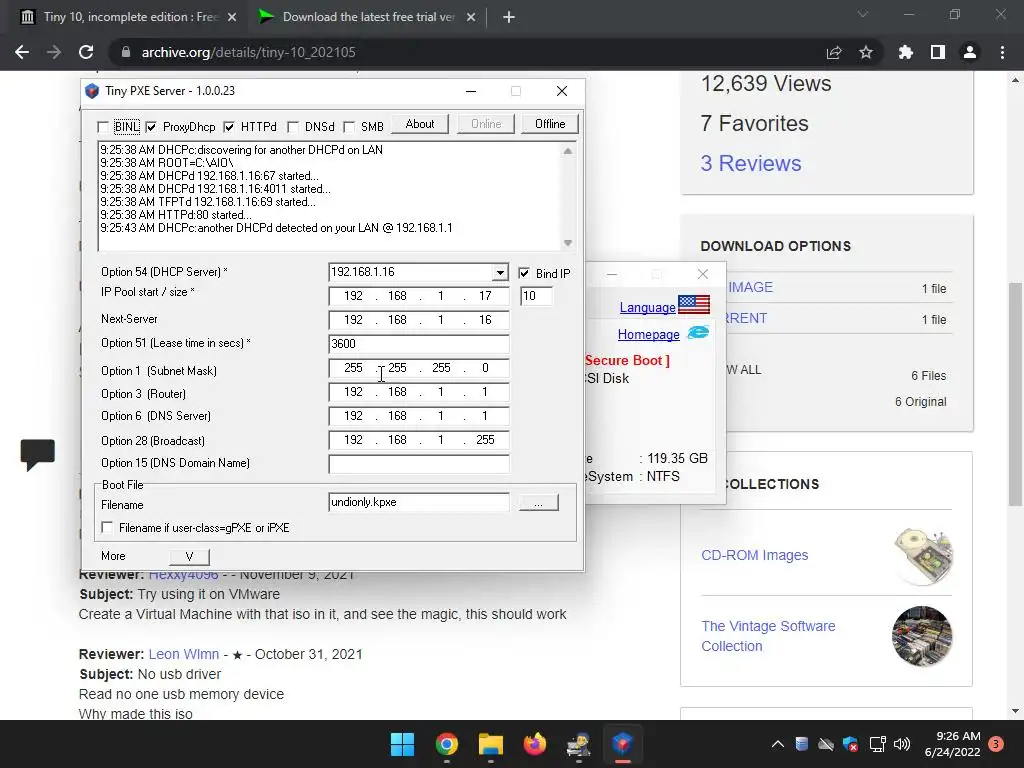Click the Lease time 3600 field
This screenshot has width=1024, height=768.
(419, 344)
